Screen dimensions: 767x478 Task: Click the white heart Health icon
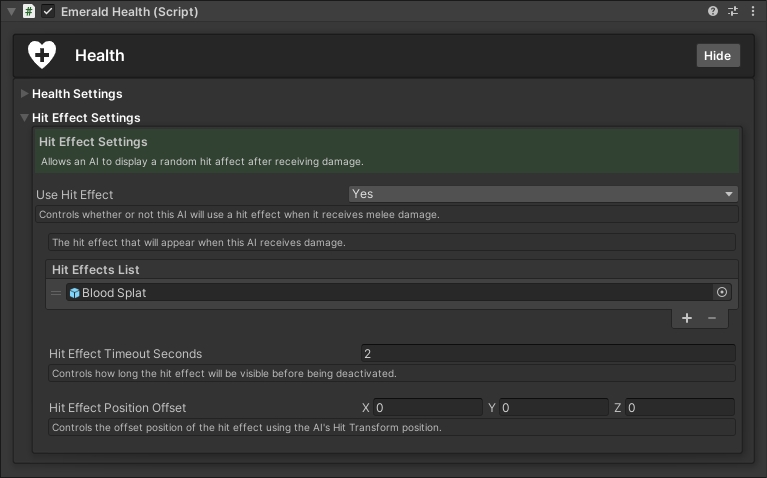pos(43,55)
